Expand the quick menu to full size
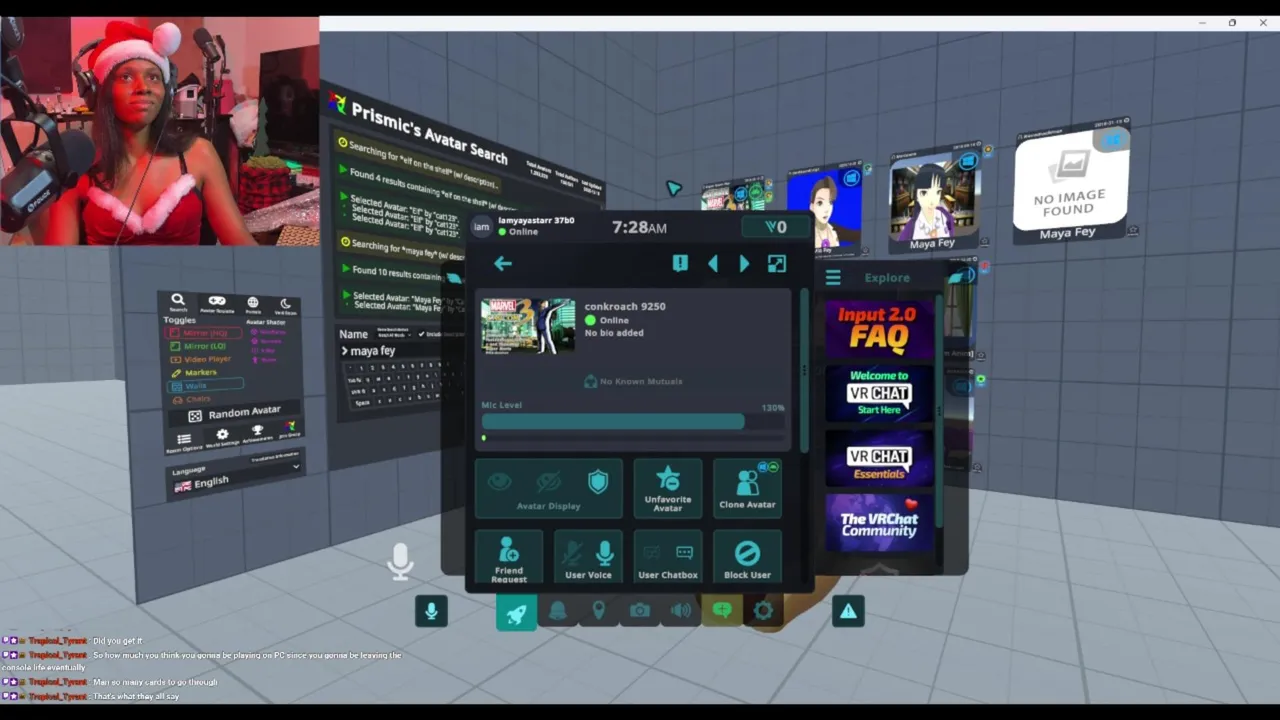This screenshot has width=1280, height=720. 777,263
